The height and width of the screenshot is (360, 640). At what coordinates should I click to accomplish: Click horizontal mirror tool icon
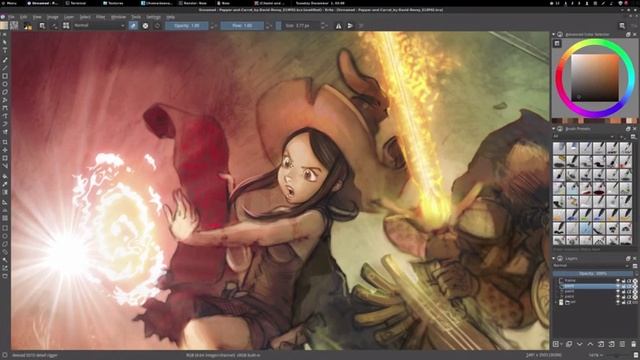338,26
